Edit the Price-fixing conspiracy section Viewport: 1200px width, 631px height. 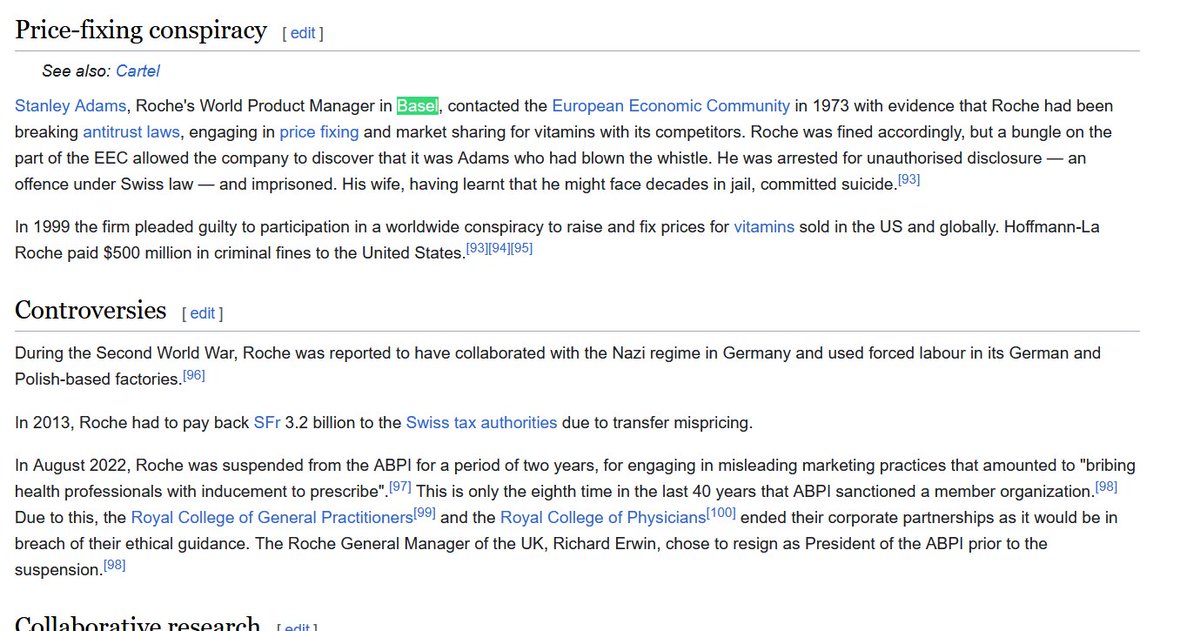(x=303, y=33)
